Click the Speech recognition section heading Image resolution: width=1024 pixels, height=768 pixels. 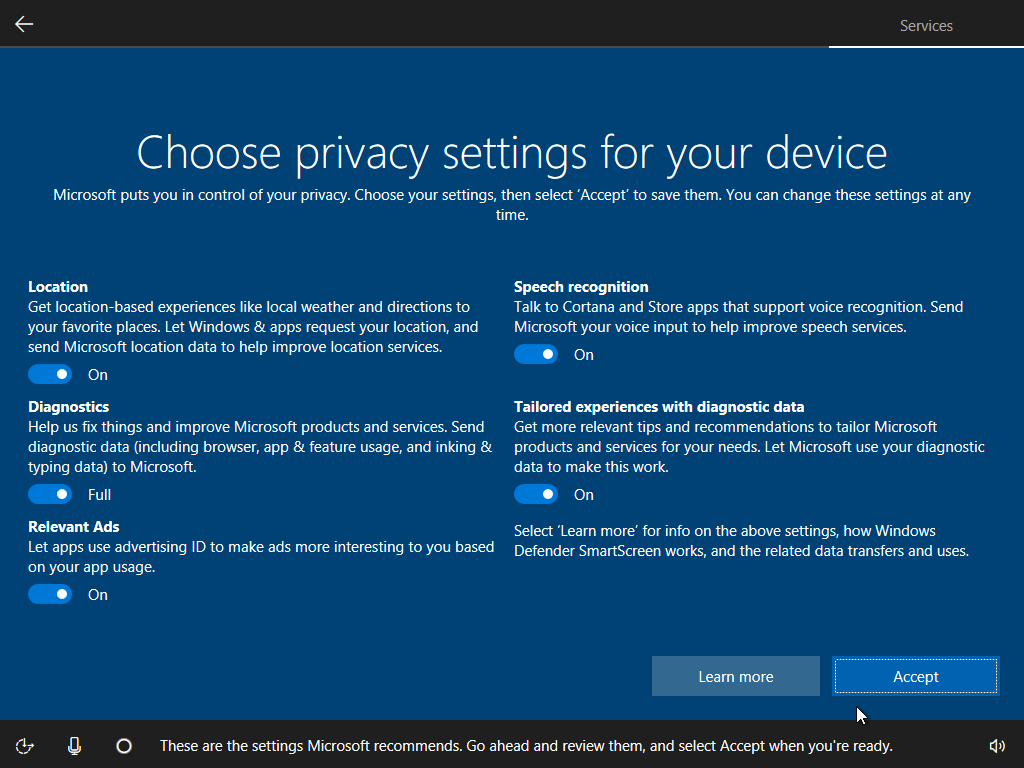581,287
